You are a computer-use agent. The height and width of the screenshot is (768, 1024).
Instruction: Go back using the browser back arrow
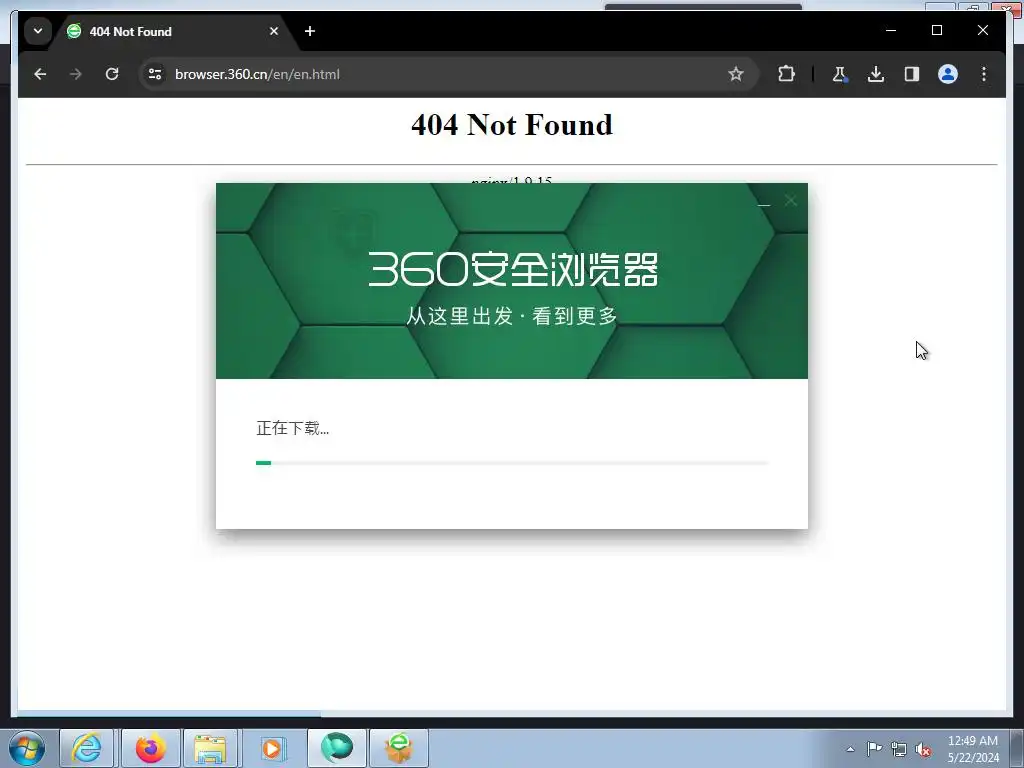point(40,74)
